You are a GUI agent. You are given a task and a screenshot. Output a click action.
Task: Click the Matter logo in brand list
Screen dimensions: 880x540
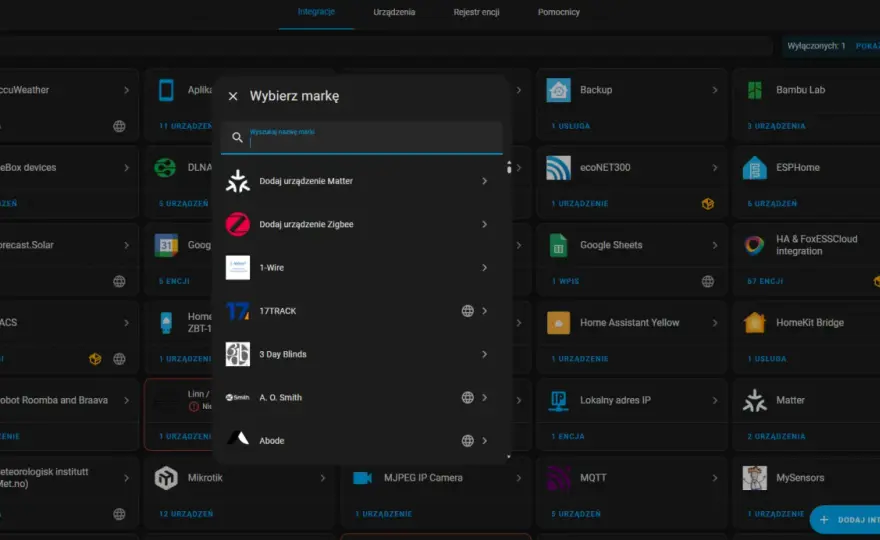coord(237,181)
